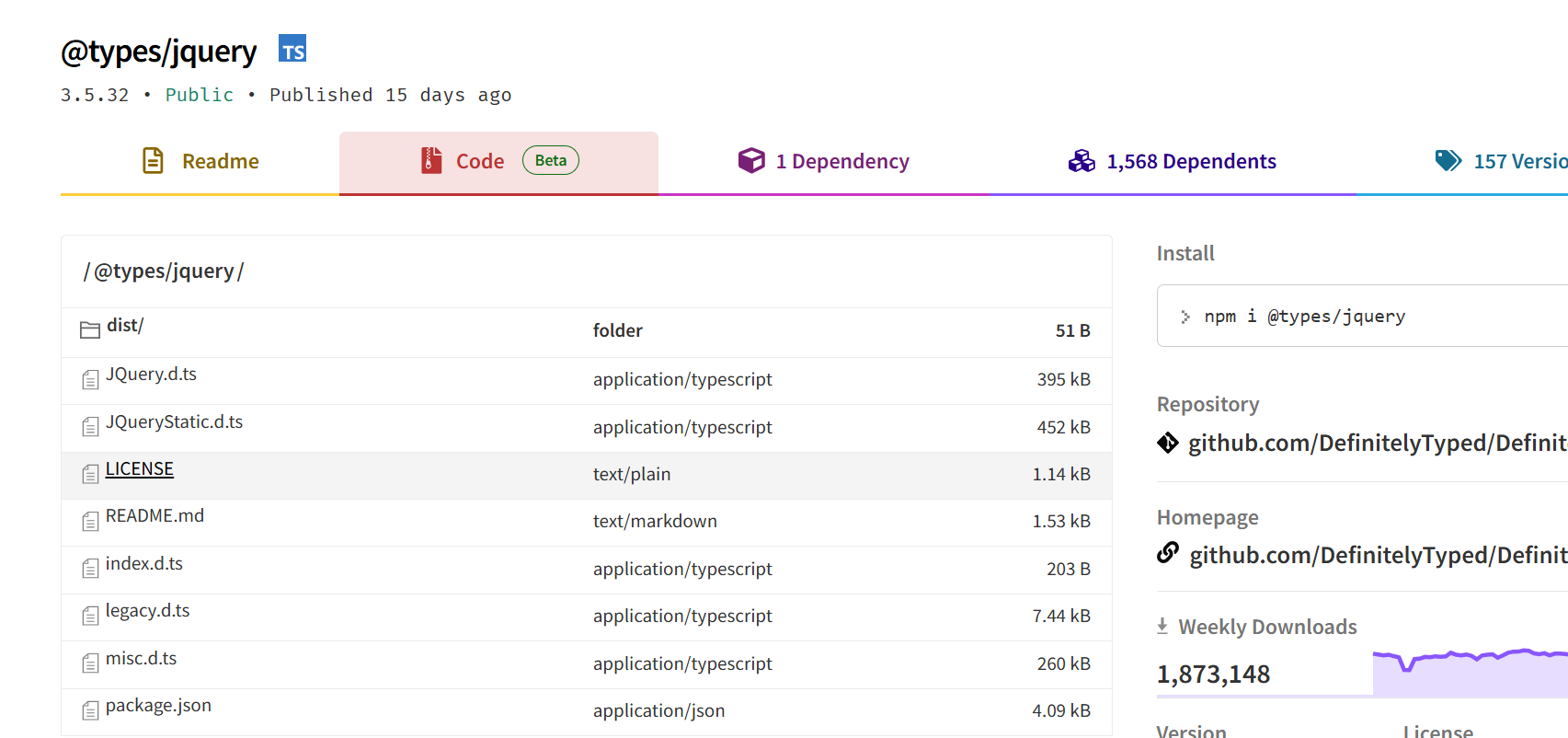Click the weekly downloads sparkline chart
The height and width of the screenshot is (738, 1568).
1470,672
